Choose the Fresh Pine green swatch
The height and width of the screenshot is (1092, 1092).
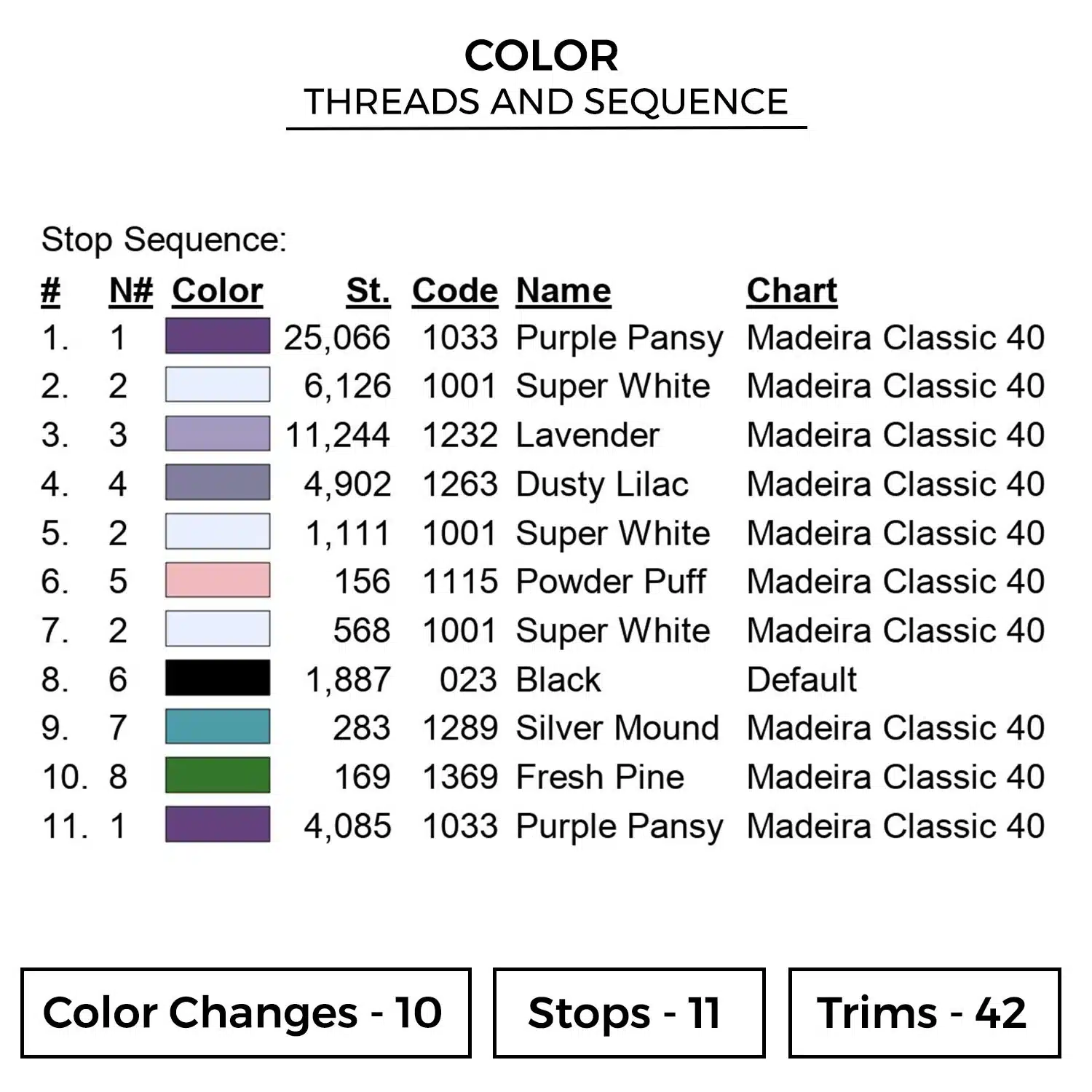[x=218, y=776]
